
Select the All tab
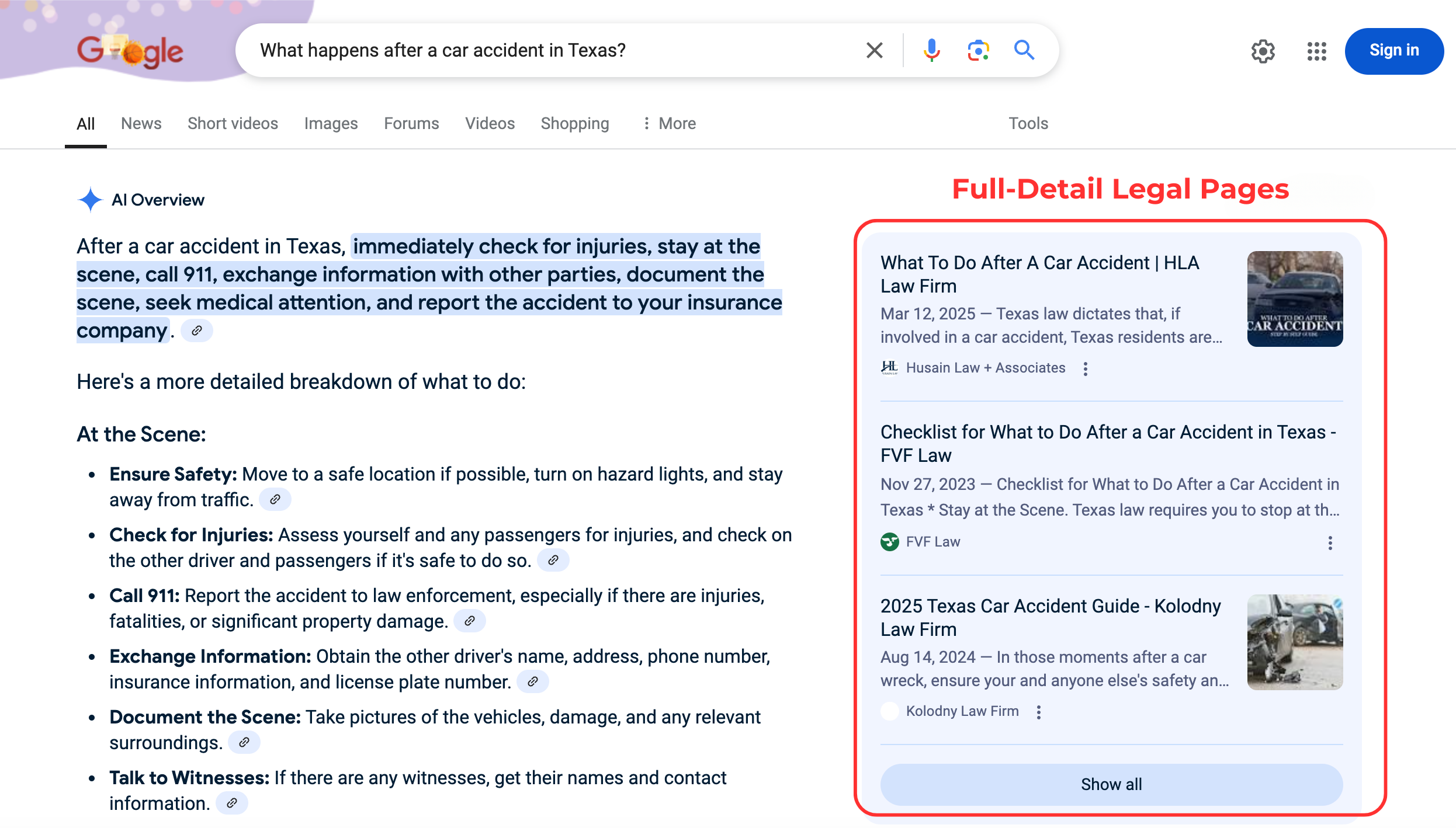click(x=85, y=123)
